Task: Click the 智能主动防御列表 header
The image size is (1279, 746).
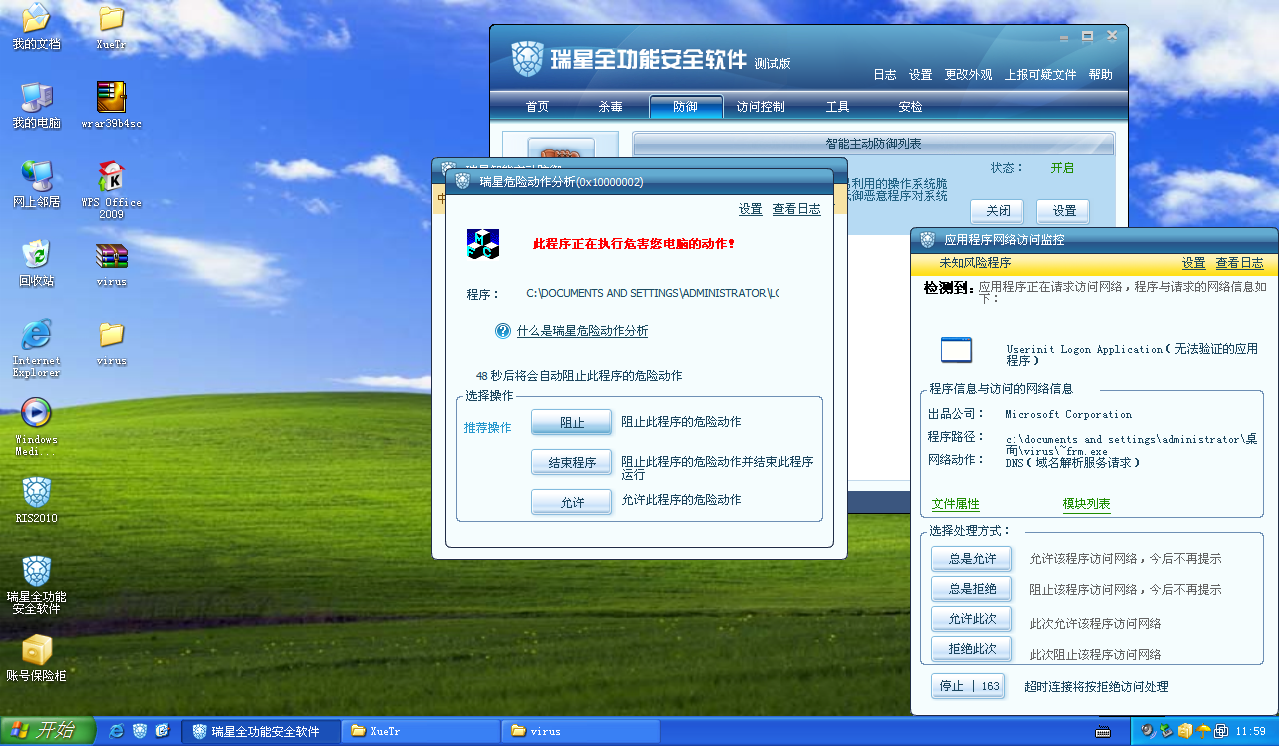Action: tap(874, 144)
